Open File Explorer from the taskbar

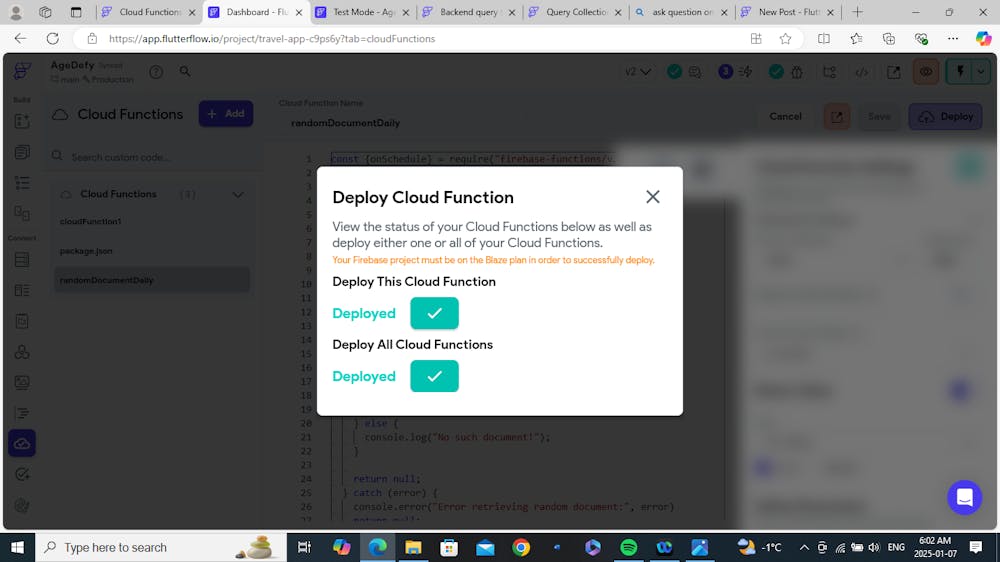(413, 547)
